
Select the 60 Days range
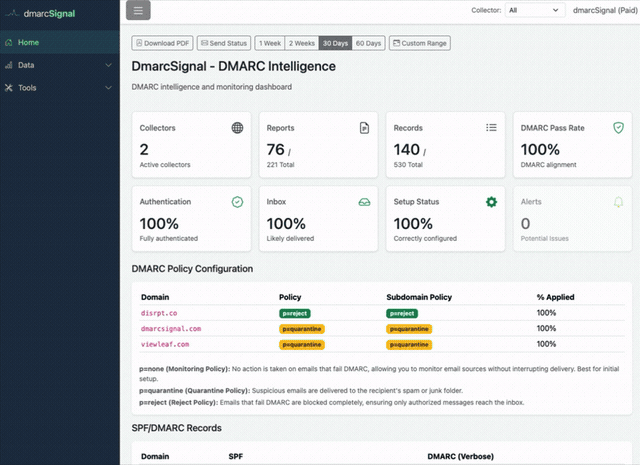(x=368, y=43)
